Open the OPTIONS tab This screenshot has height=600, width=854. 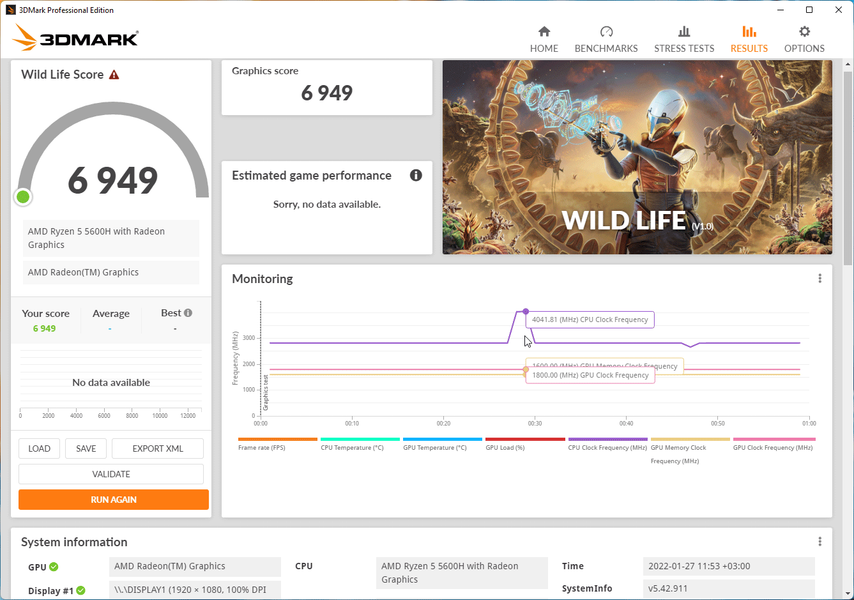804,39
